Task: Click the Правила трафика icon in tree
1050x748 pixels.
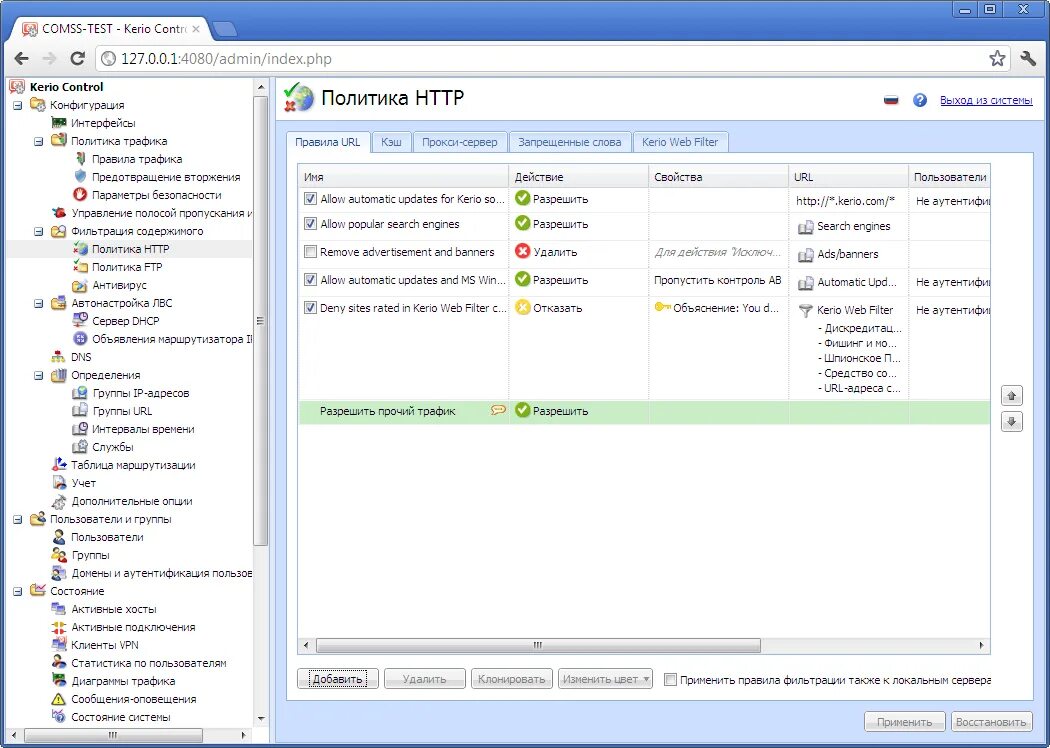Action: (80, 159)
